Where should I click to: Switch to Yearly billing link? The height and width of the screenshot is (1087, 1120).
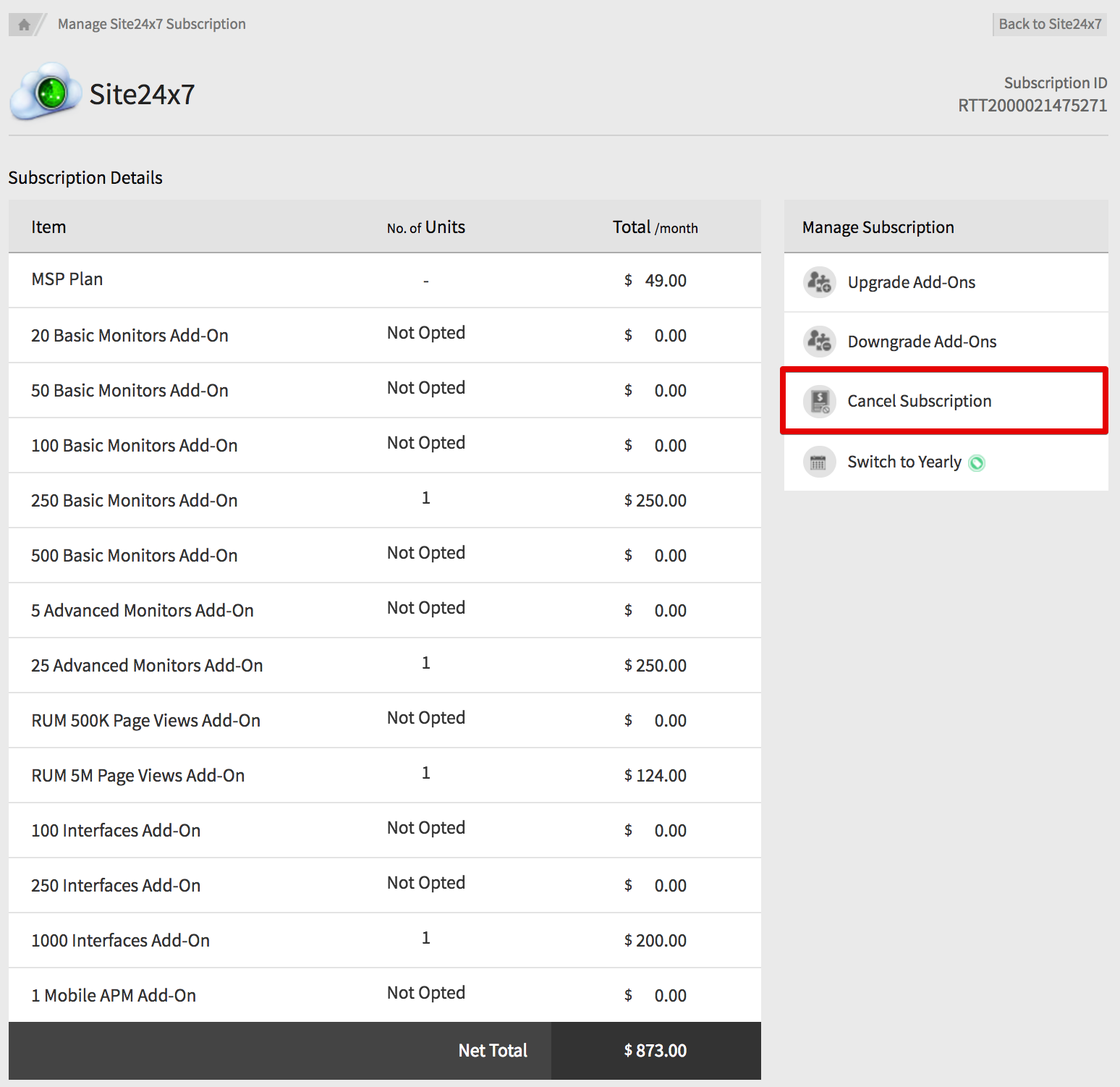pos(904,462)
